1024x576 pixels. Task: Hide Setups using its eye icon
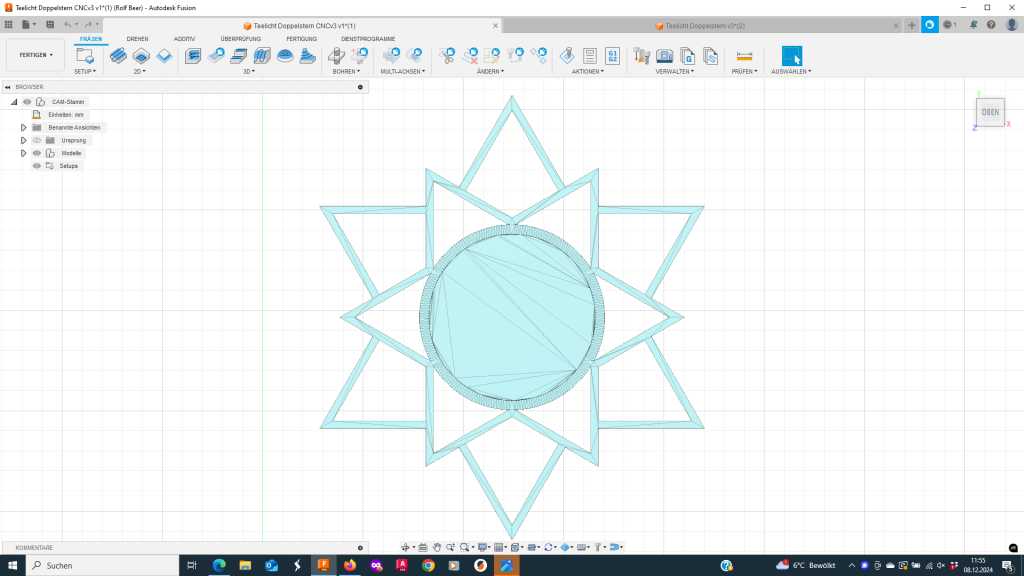point(37,166)
